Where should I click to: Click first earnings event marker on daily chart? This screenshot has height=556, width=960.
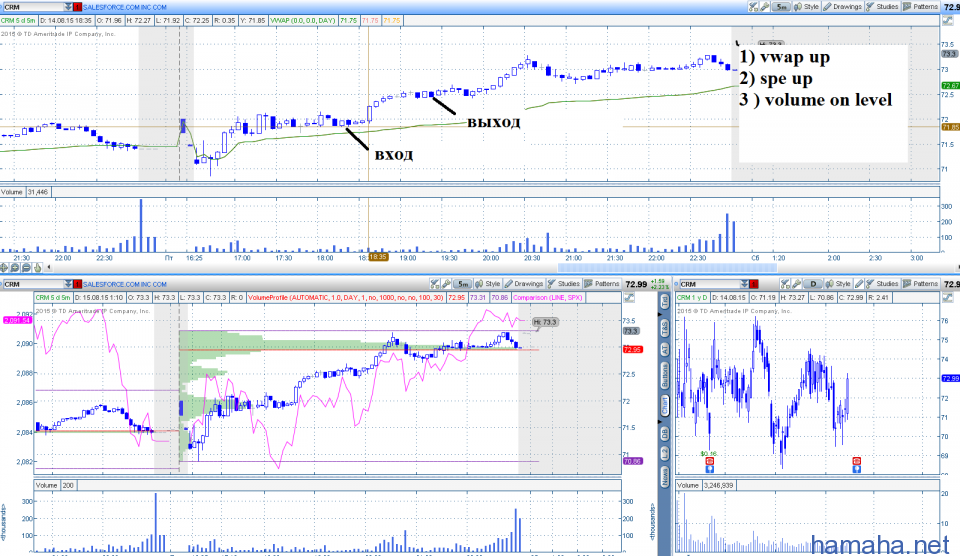pyautogui.click(x=710, y=461)
